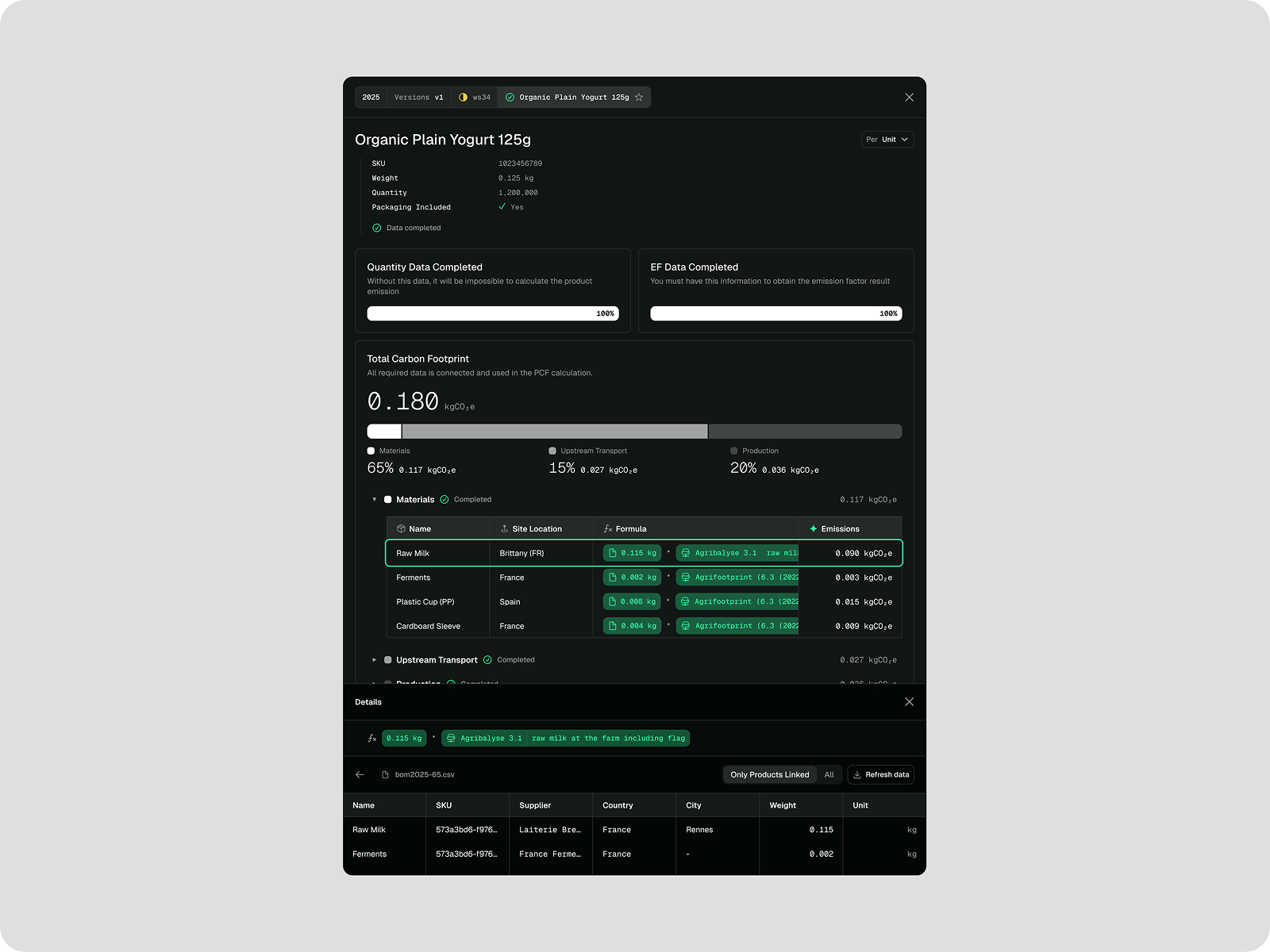Click the Plastic Cup 0.008 kg quantity chip

[632, 602]
